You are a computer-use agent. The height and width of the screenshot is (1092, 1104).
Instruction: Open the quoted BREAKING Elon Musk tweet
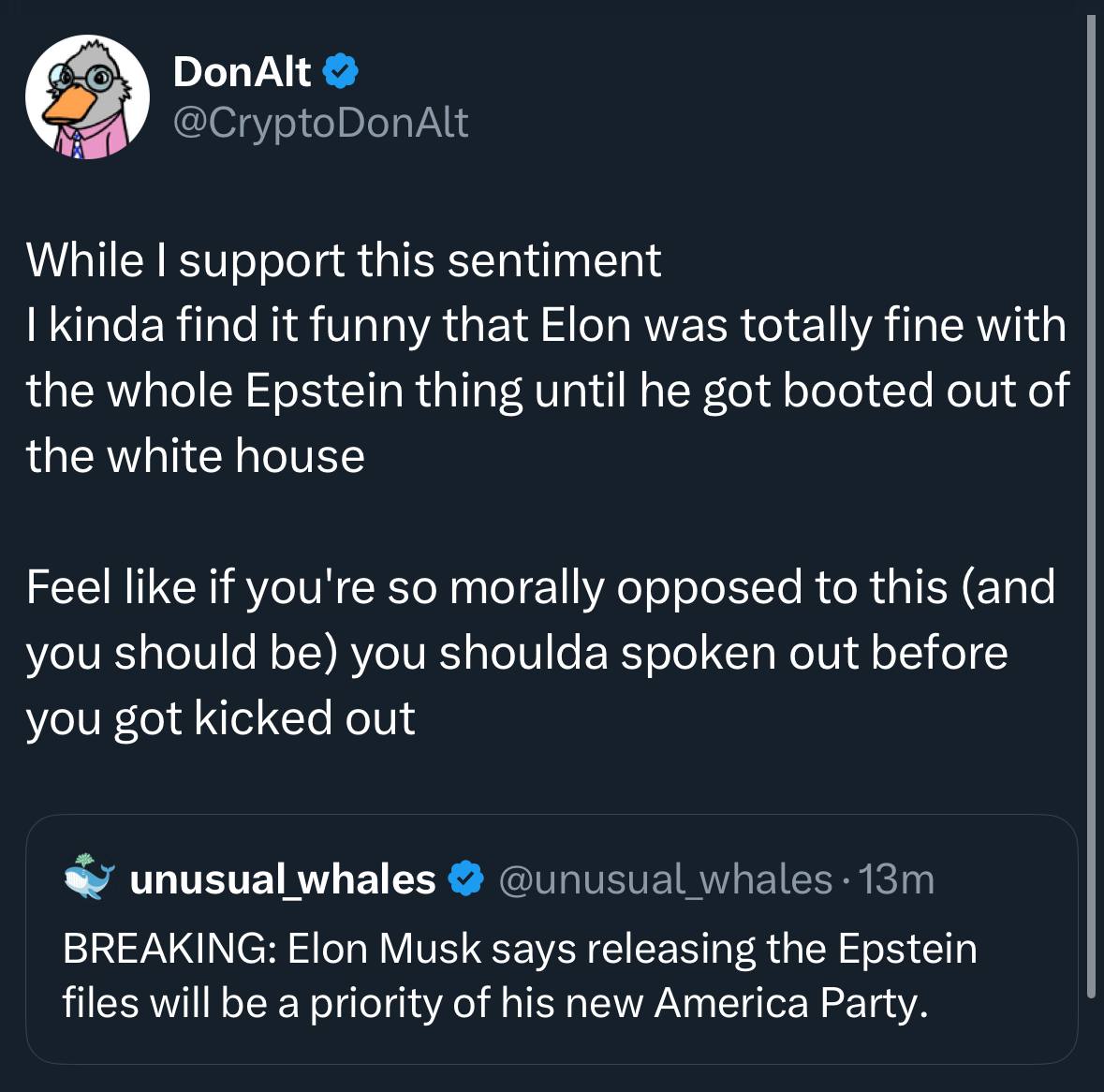(x=552, y=938)
